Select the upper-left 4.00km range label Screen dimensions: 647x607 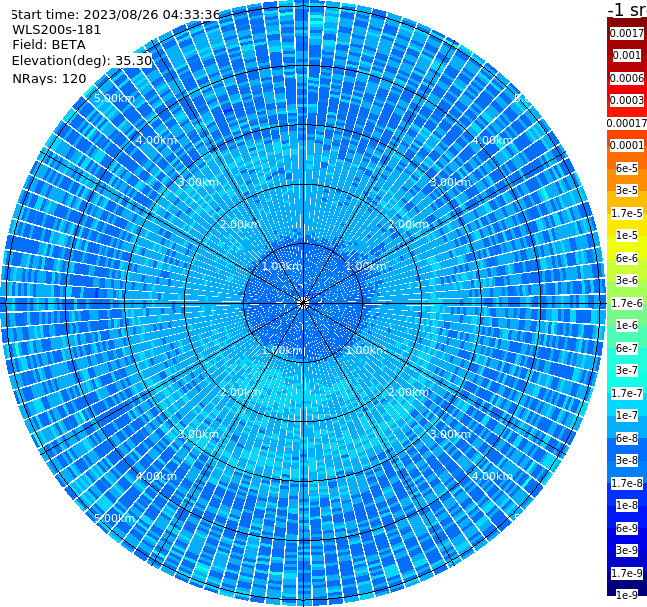pyautogui.click(x=156, y=140)
